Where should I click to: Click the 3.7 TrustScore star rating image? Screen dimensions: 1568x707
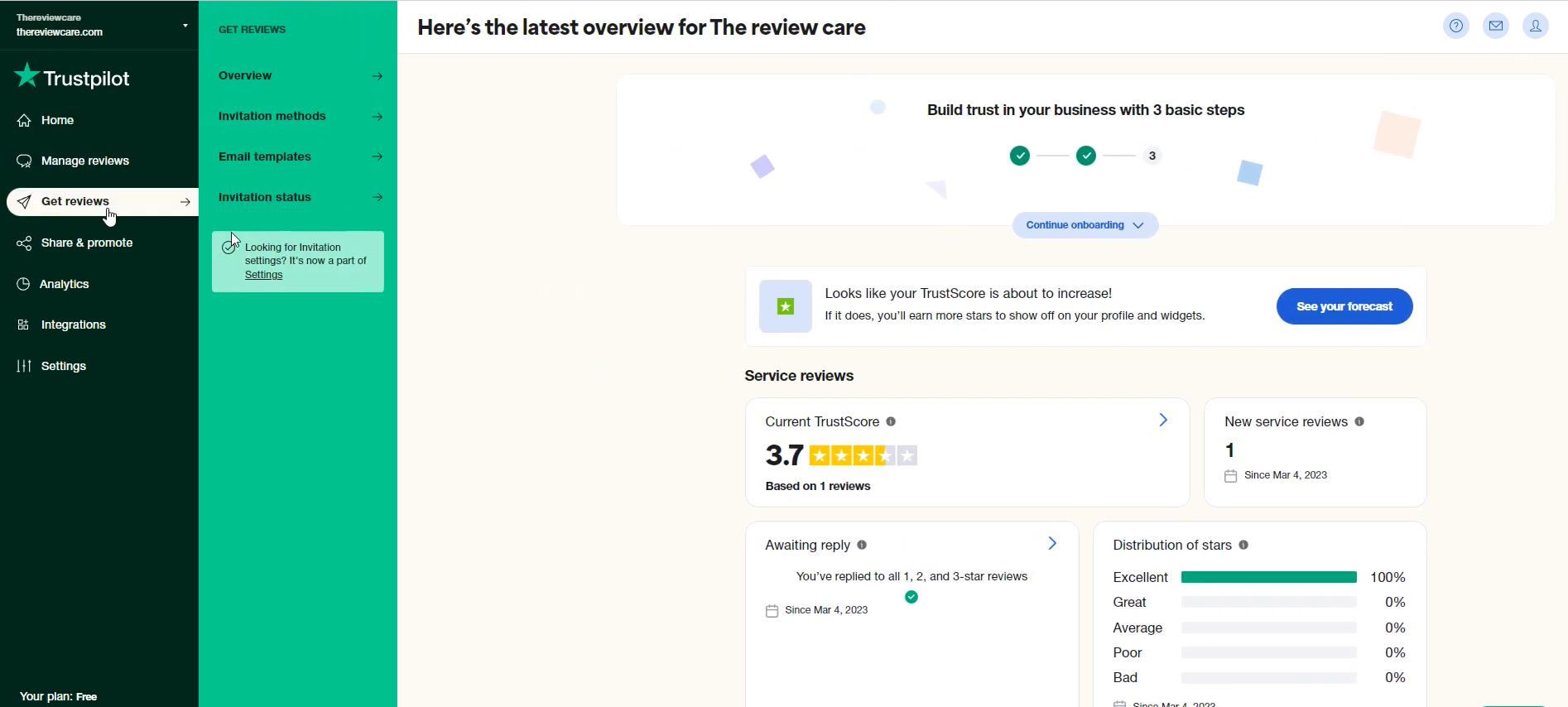(x=863, y=455)
